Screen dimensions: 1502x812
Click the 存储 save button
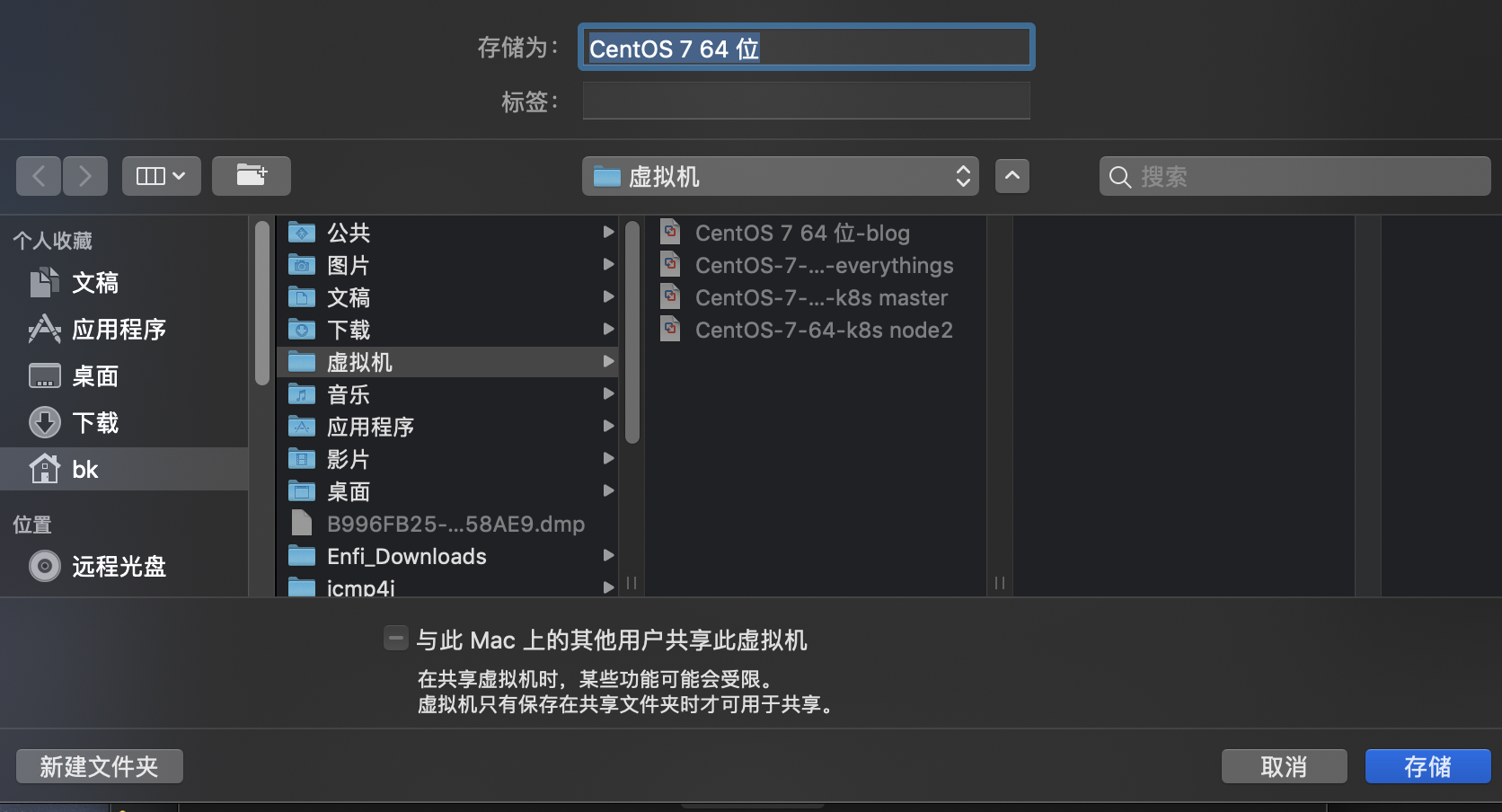pos(1428,766)
